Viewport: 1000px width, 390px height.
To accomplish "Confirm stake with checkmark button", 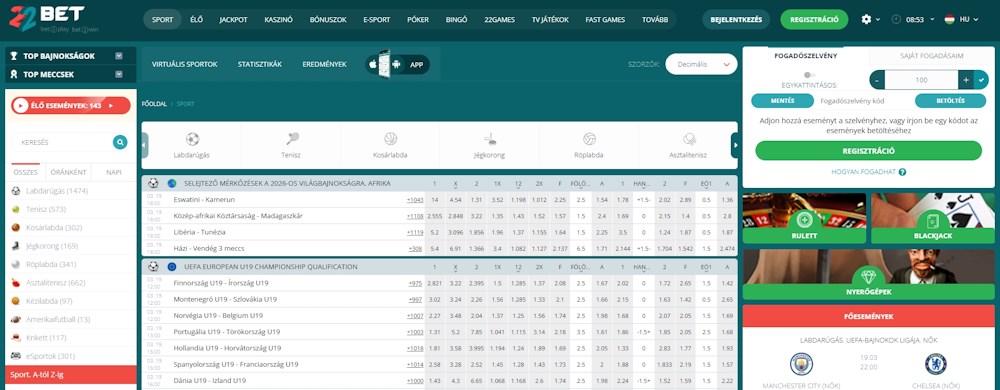I will pos(982,80).
